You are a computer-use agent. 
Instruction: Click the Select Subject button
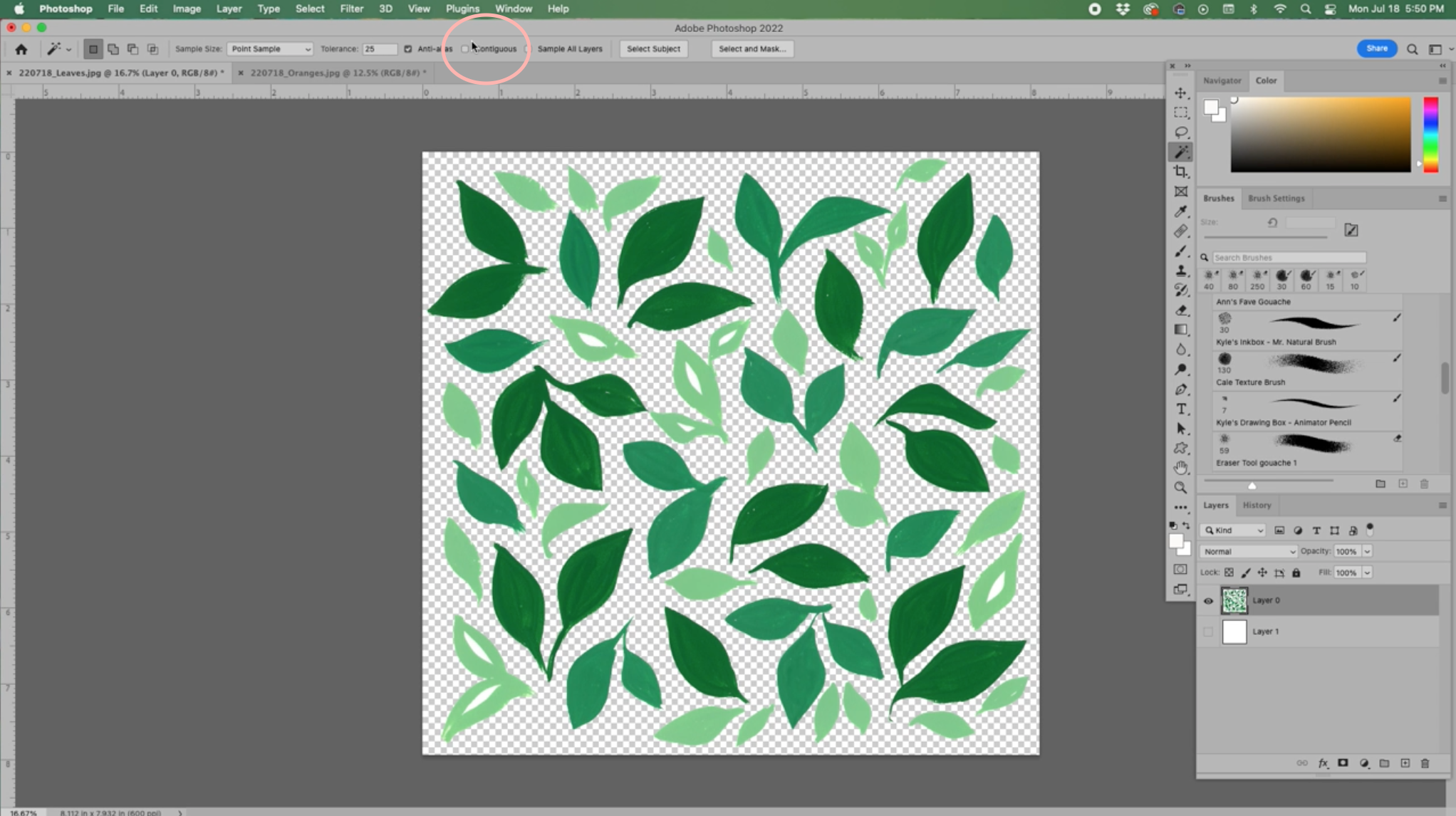pyautogui.click(x=653, y=49)
